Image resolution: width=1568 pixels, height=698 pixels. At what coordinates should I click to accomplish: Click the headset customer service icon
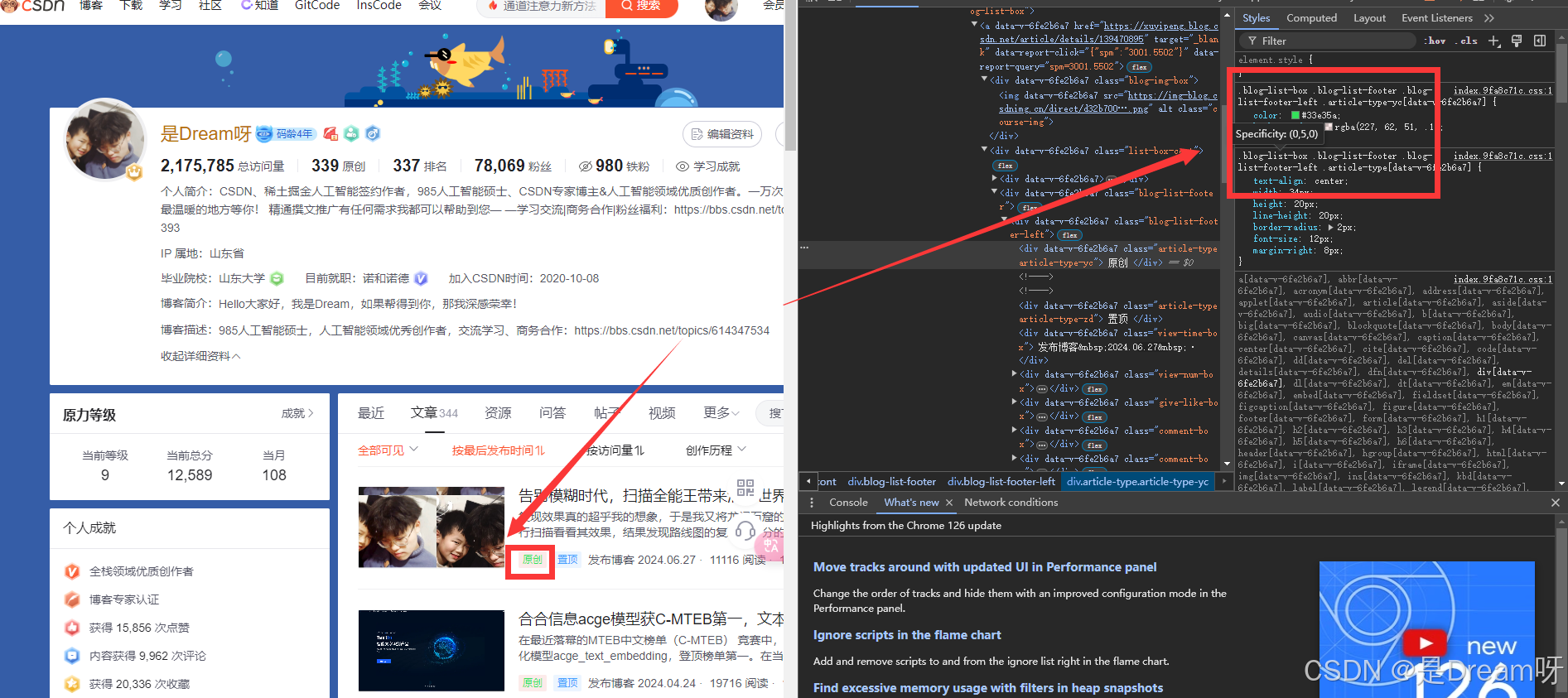745,531
